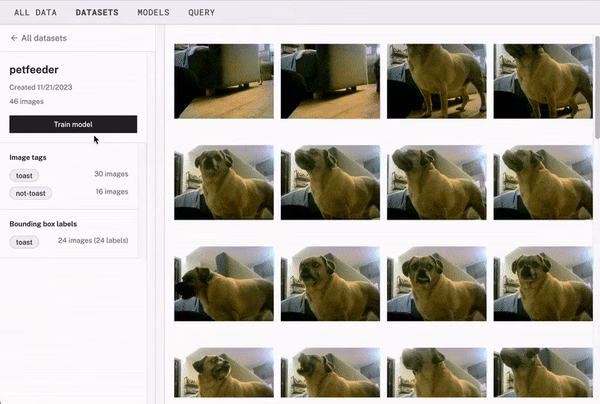600x404 pixels.
Task: Click the image grid vertical scrollbar
Action: pos(597,88)
